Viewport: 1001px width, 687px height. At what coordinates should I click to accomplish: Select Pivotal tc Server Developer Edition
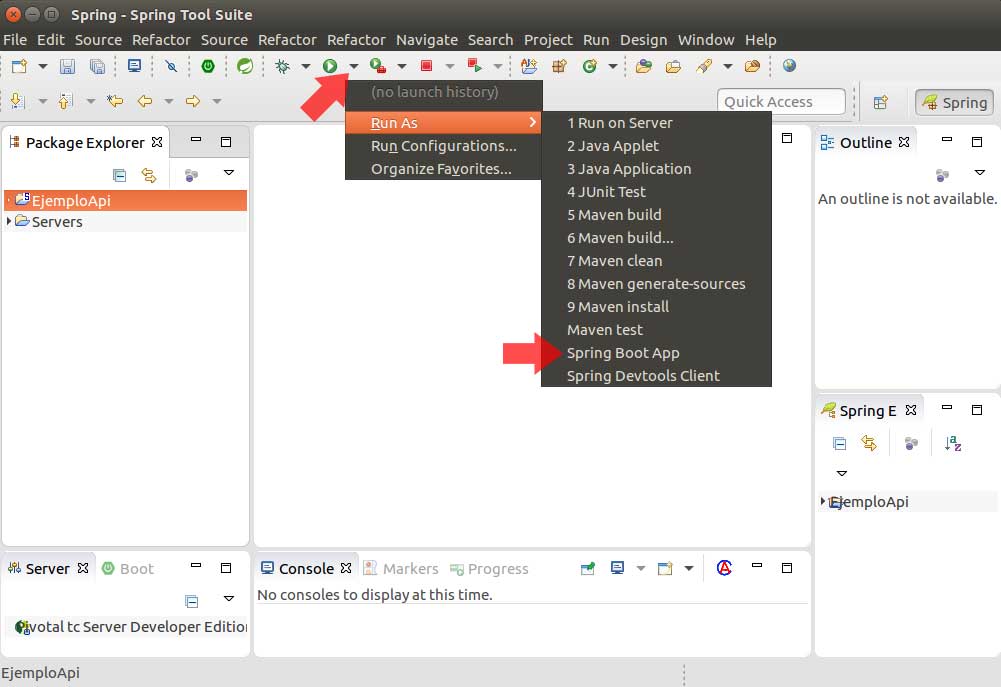130,627
